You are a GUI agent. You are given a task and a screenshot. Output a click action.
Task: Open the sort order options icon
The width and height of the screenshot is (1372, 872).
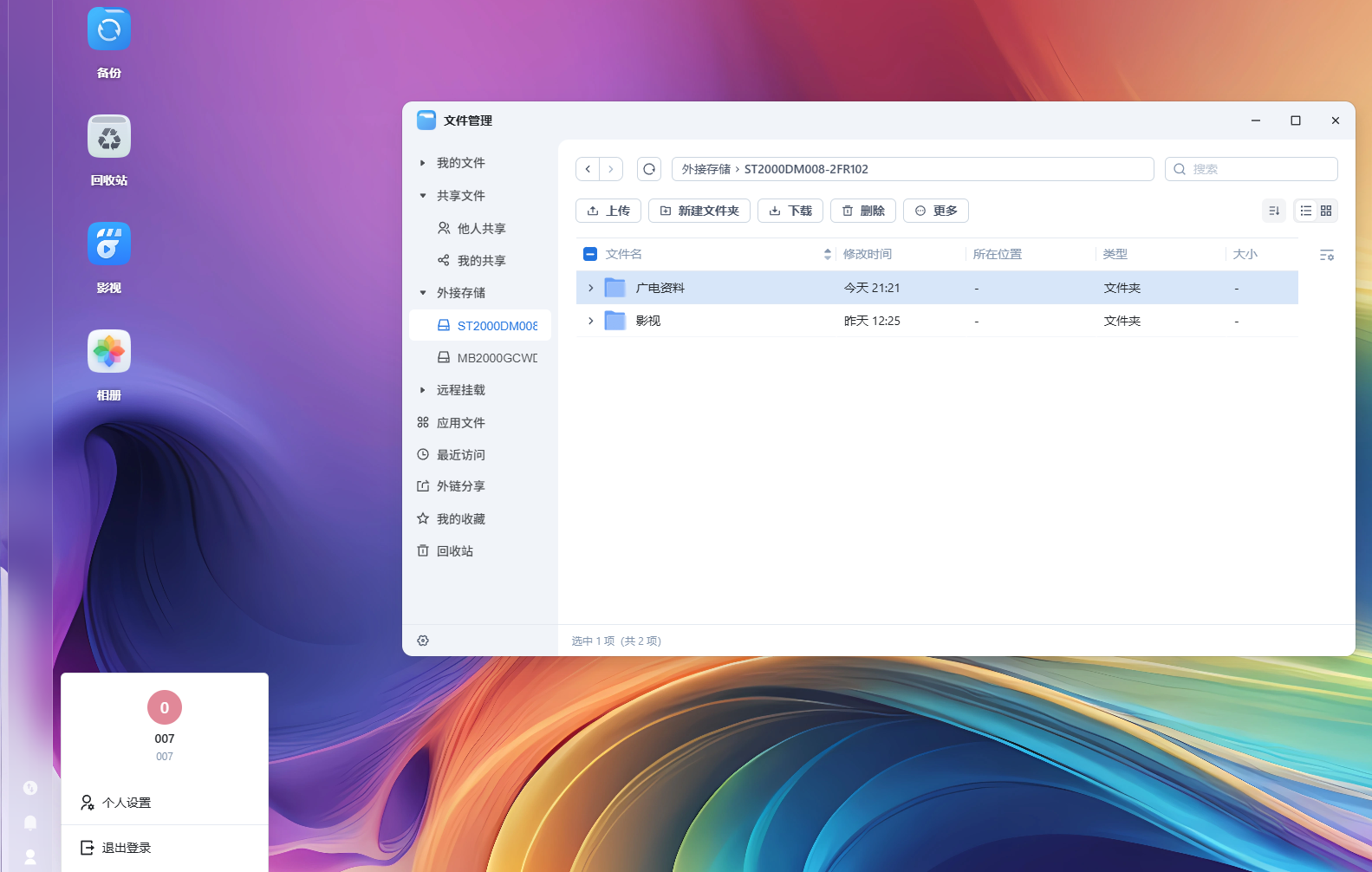click(1274, 211)
